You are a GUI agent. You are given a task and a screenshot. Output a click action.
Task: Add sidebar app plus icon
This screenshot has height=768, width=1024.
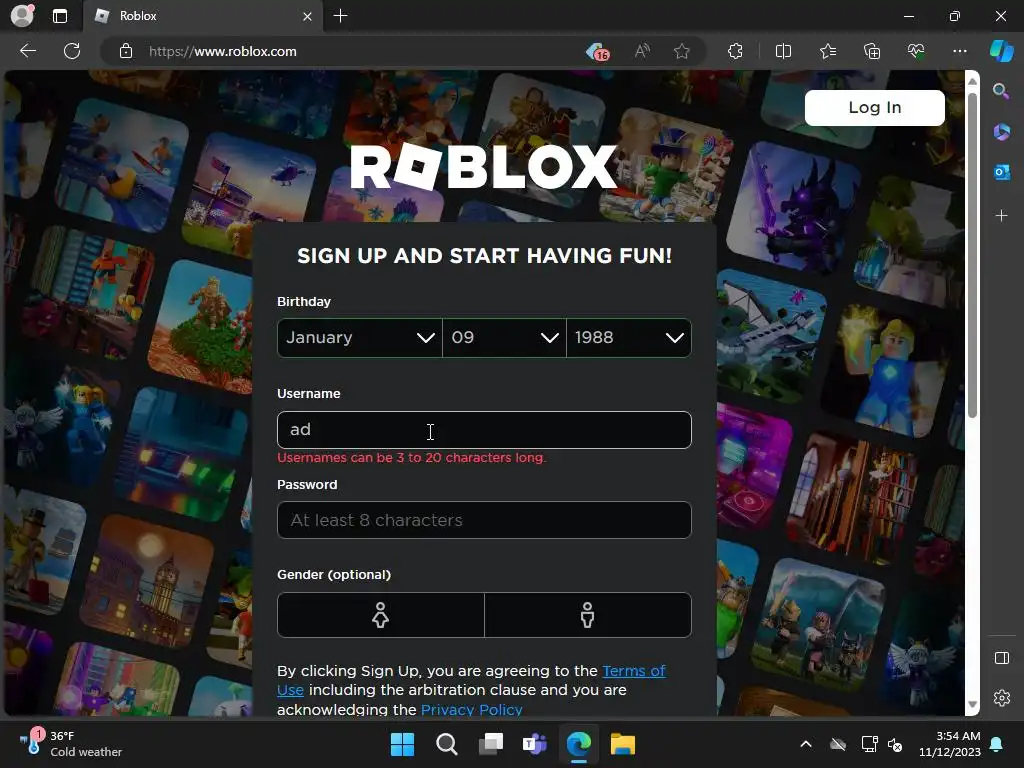coord(1001,216)
